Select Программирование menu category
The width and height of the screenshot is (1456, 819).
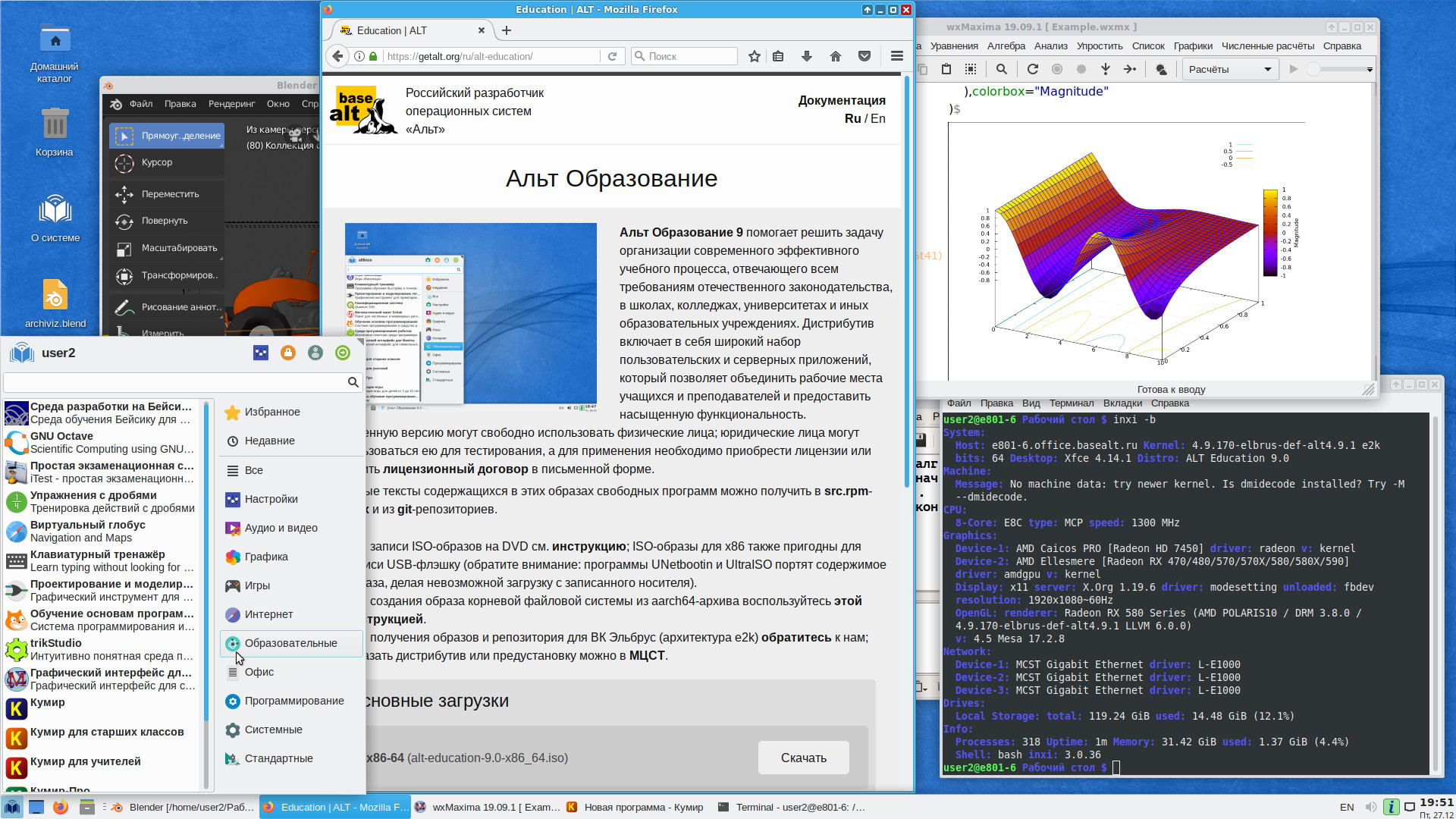tap(291, 701)
